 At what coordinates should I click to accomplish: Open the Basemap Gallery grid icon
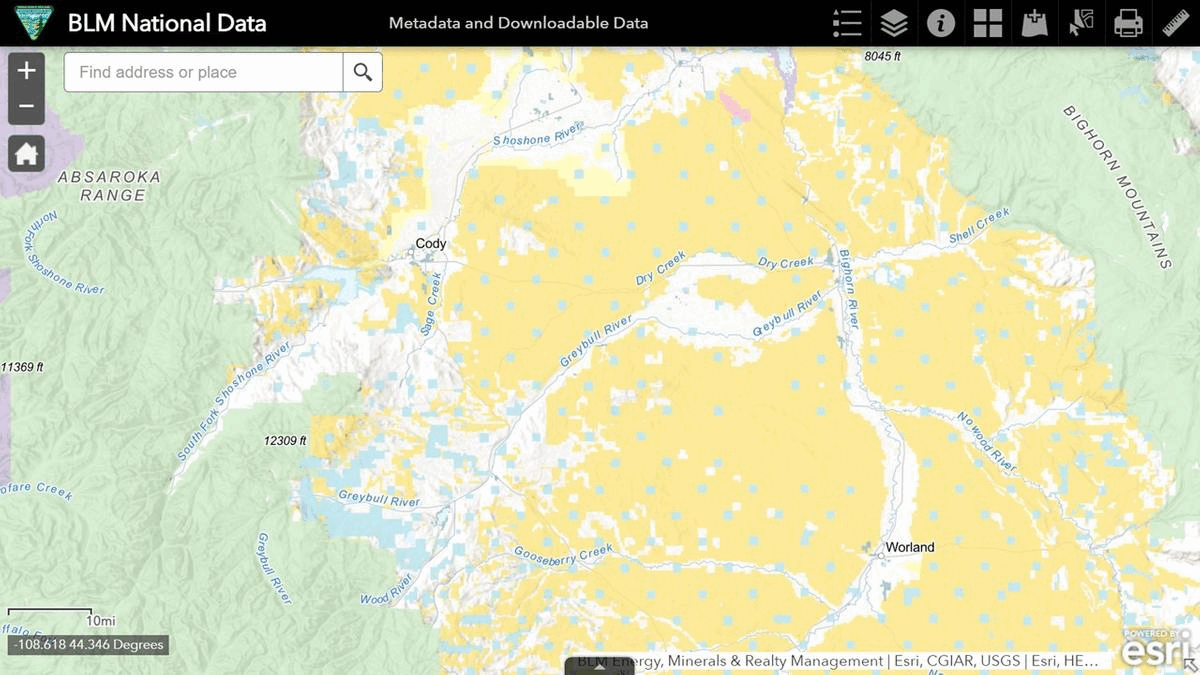tap(988, 23)
